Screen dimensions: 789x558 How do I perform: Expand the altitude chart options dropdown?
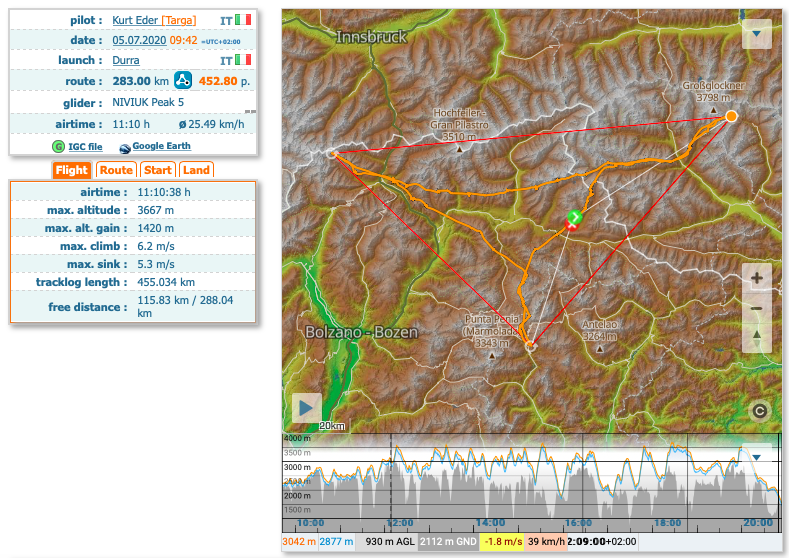point(757,458)
